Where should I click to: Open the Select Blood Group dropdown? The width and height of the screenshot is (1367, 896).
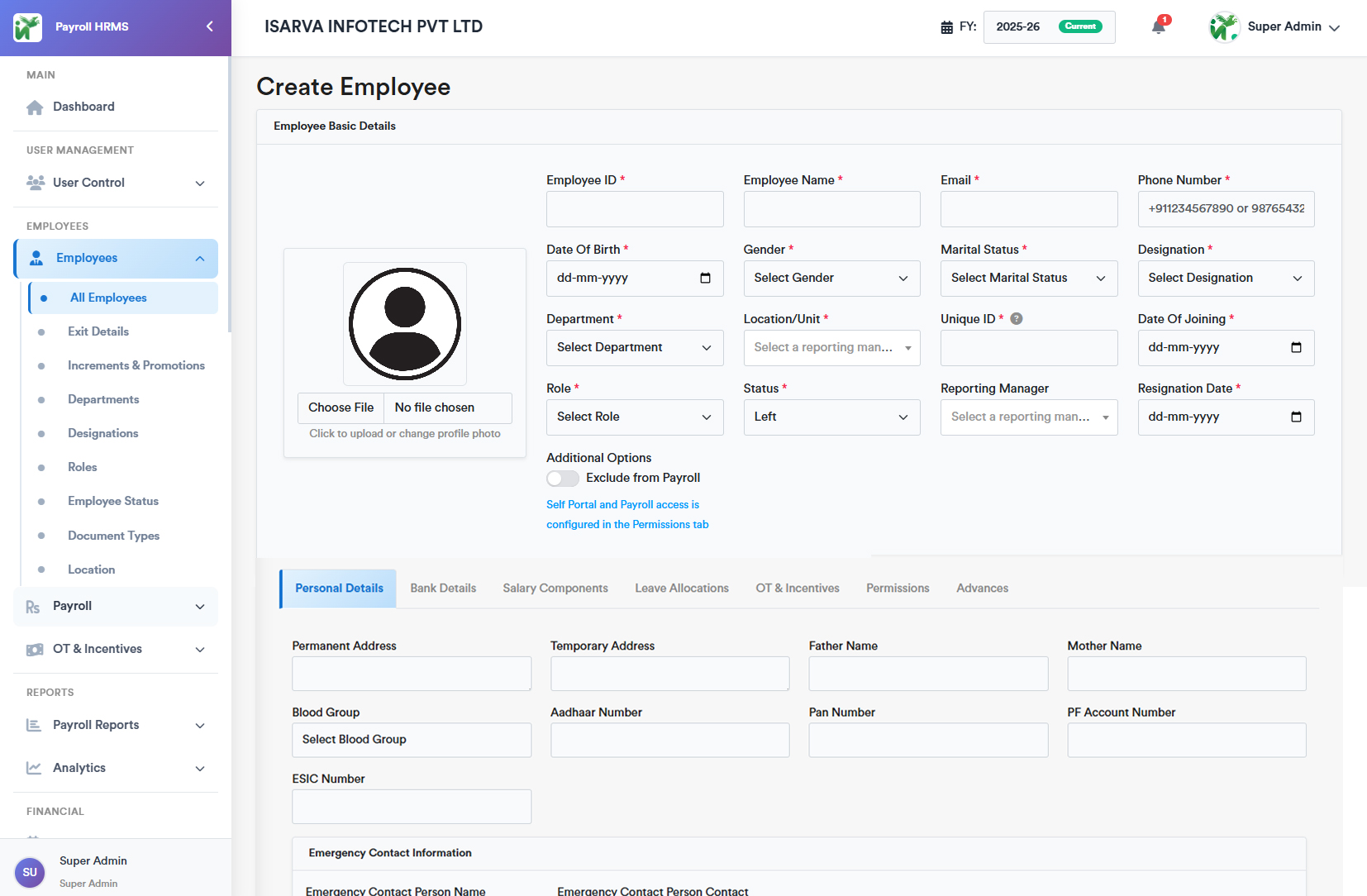[x=411, y=740]
